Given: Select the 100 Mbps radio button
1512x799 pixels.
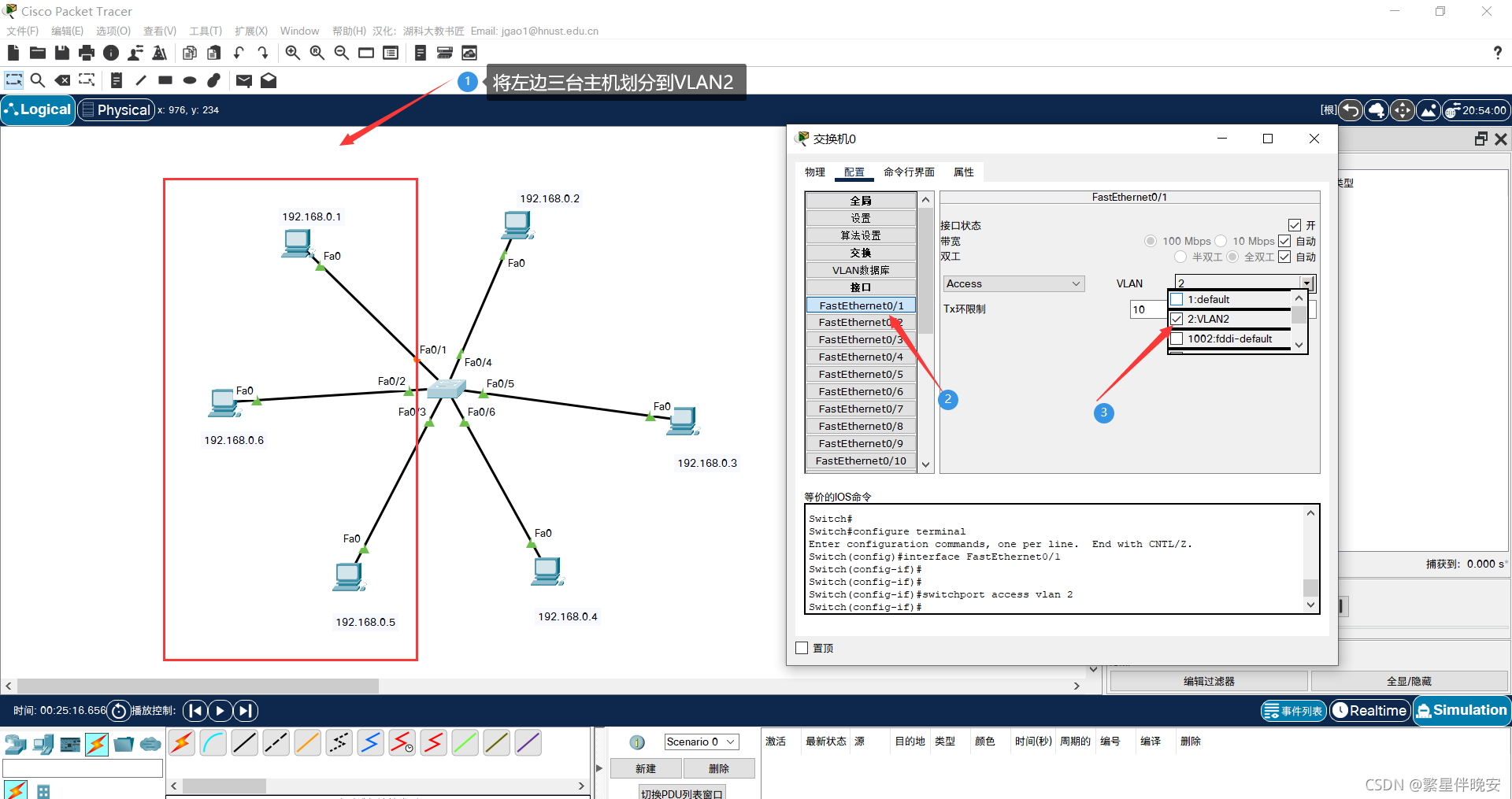Looking at the screenshot, I should pos(1151,241).
